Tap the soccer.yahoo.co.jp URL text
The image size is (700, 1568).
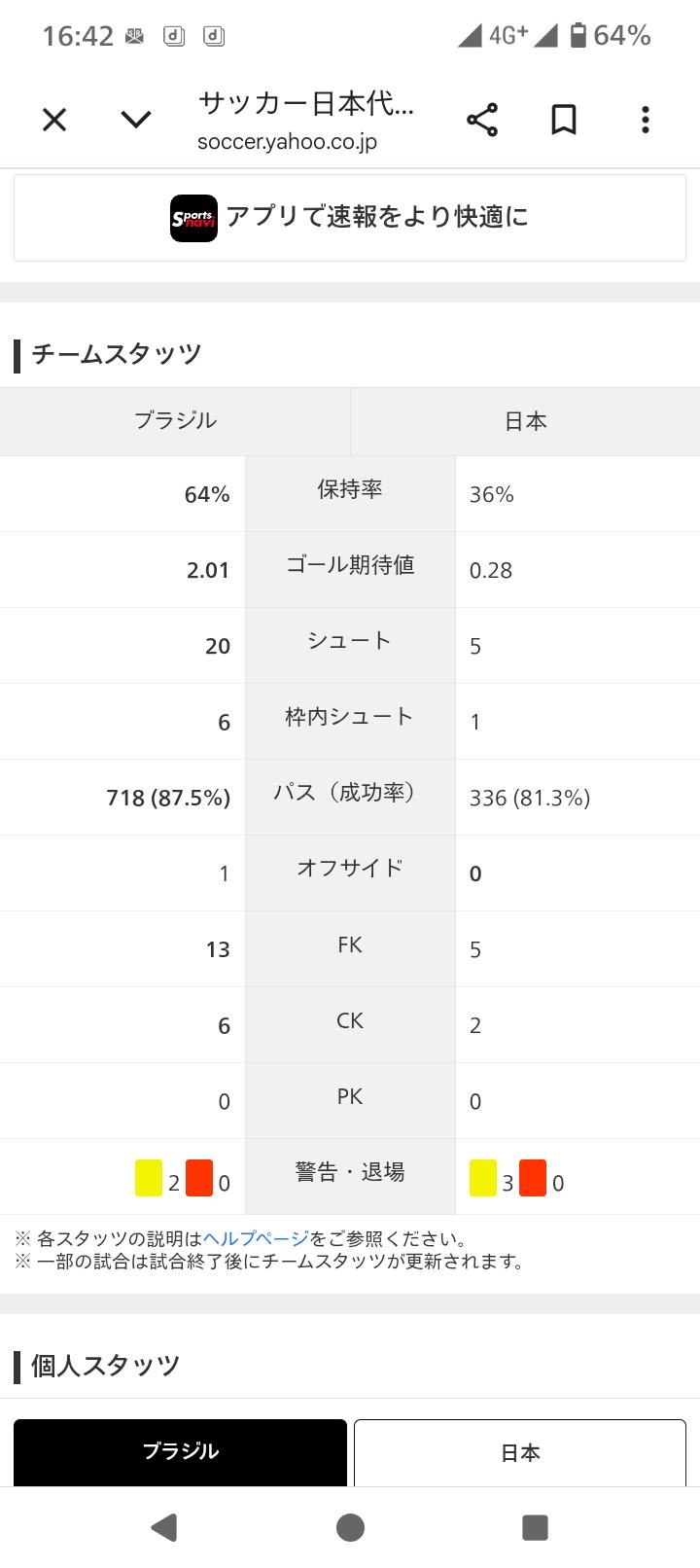pos(287,142)
